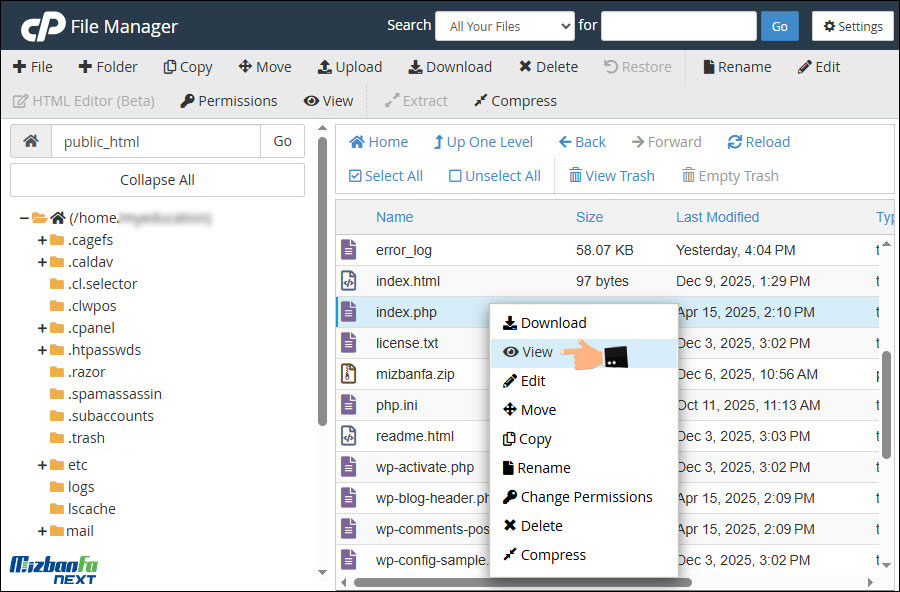The image size is (900, 592).
Task: Expand the mail folder in tree
Action: [x=42, y=531]
